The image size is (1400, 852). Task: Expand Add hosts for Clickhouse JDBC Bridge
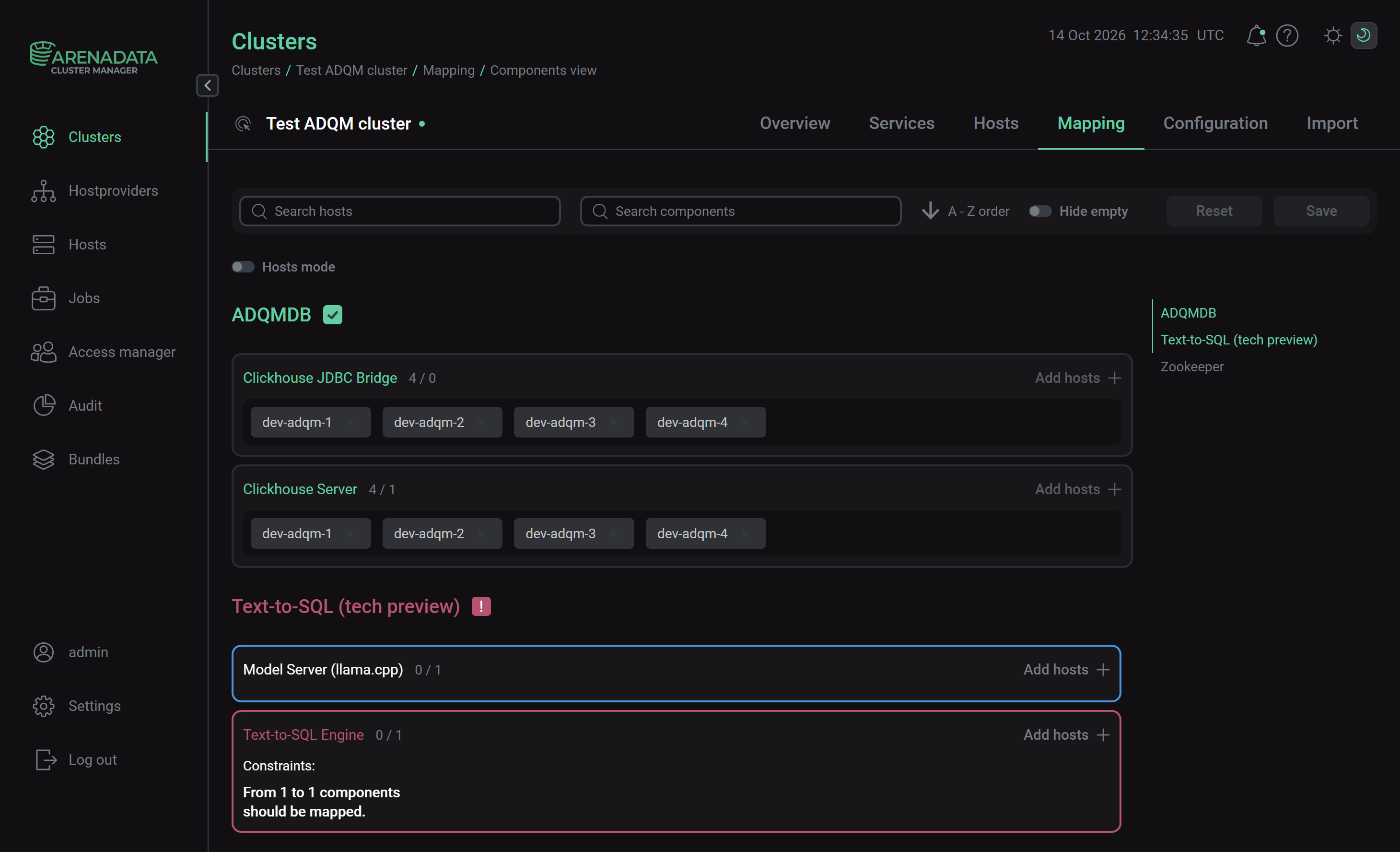(1078, 378)
